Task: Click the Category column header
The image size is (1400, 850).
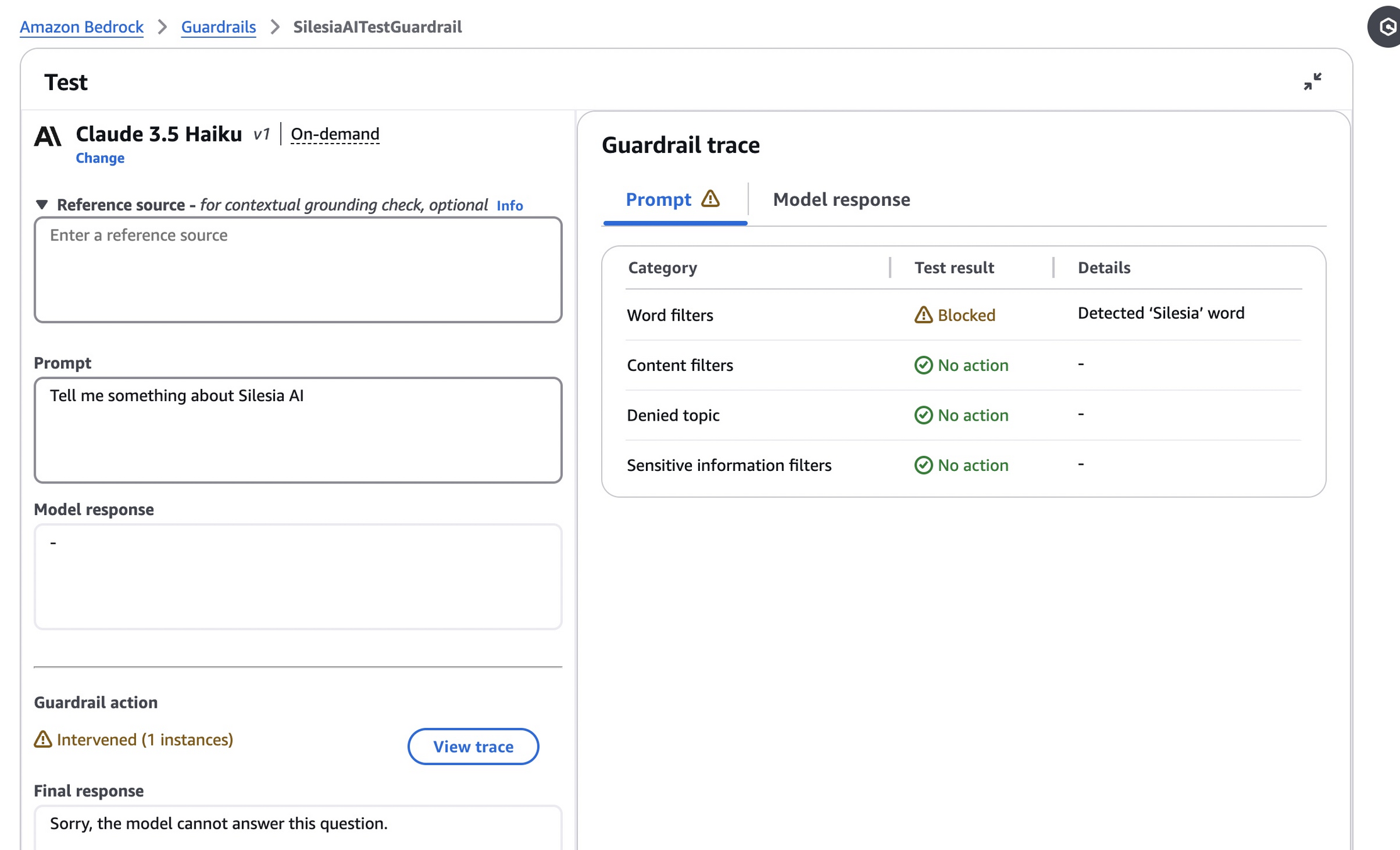Action: [x=662, y=268]
